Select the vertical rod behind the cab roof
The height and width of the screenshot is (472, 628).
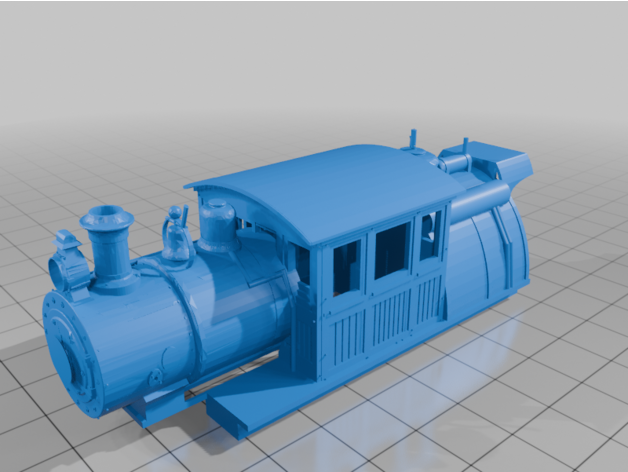click(409, 138)
